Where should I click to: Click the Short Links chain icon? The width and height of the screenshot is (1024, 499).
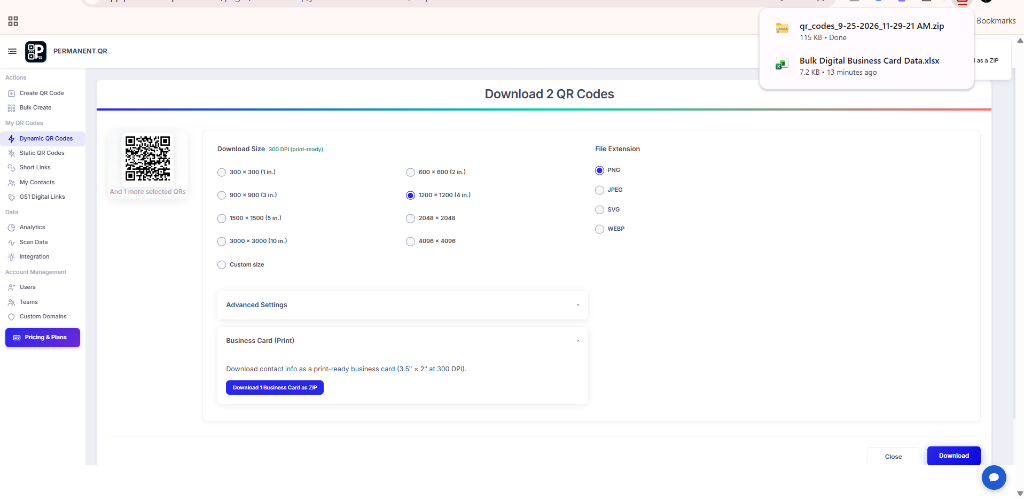pos(11,168)
